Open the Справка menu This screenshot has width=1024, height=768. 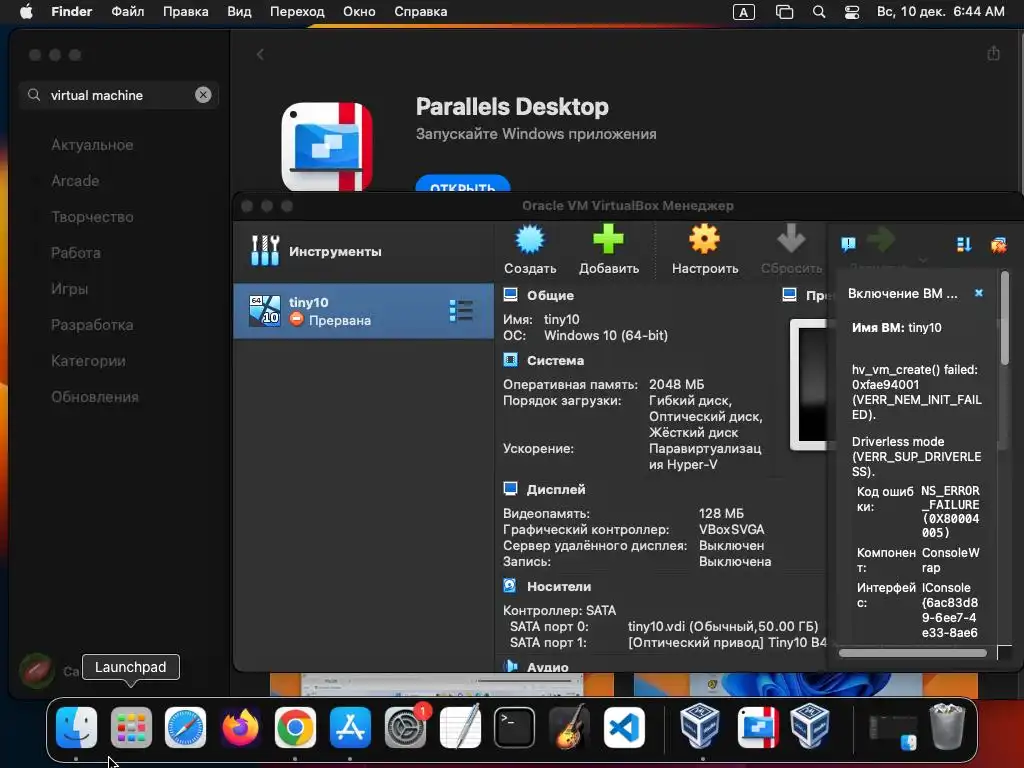click(x=421, y=12)
